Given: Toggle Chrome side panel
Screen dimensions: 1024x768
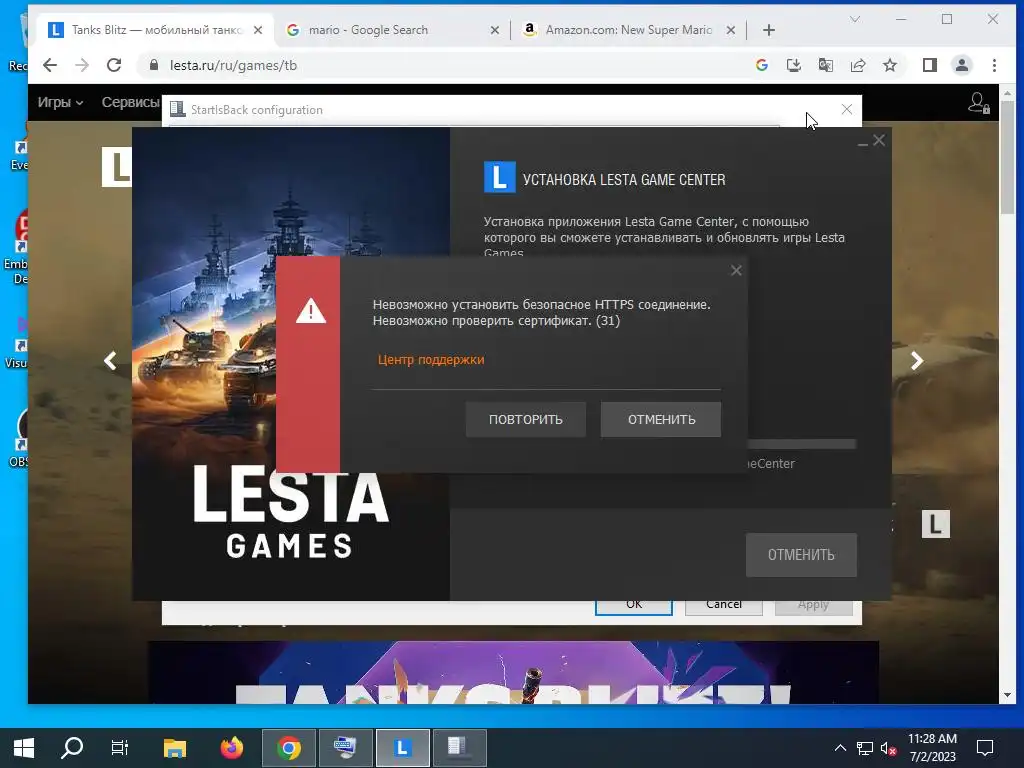Looking at the screenshot, I should click(x=929, y=65).
